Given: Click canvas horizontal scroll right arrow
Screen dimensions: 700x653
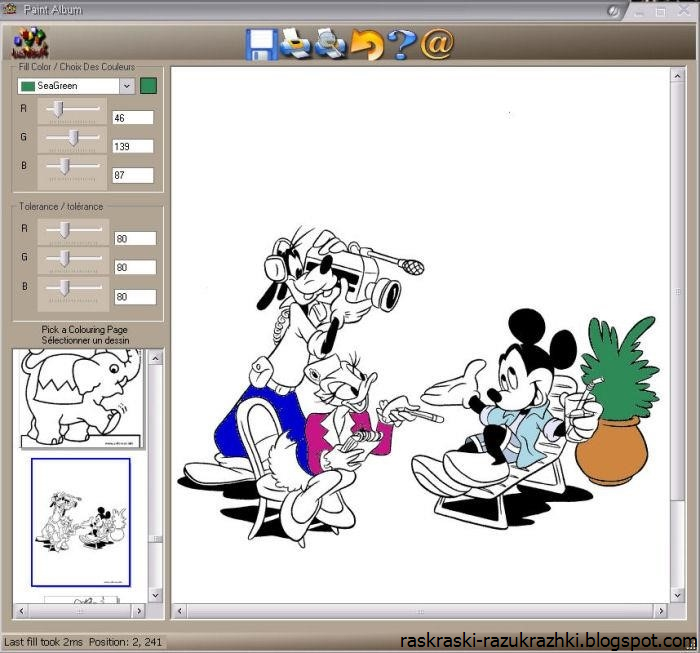Looking at the screenshot, I should click(x=660, y=611).
